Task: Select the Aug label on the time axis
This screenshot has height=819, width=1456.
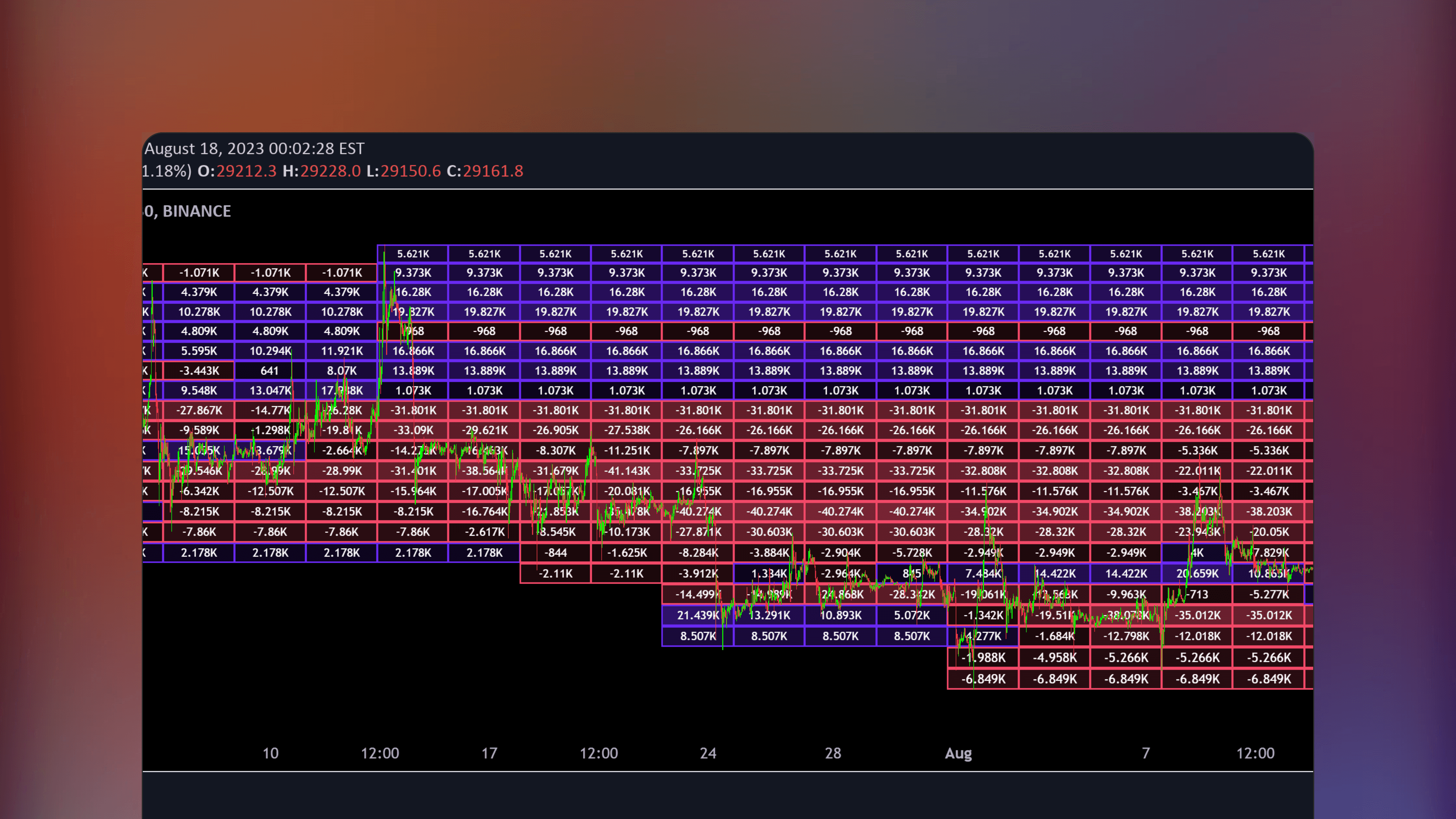Action: pos(958,753)
